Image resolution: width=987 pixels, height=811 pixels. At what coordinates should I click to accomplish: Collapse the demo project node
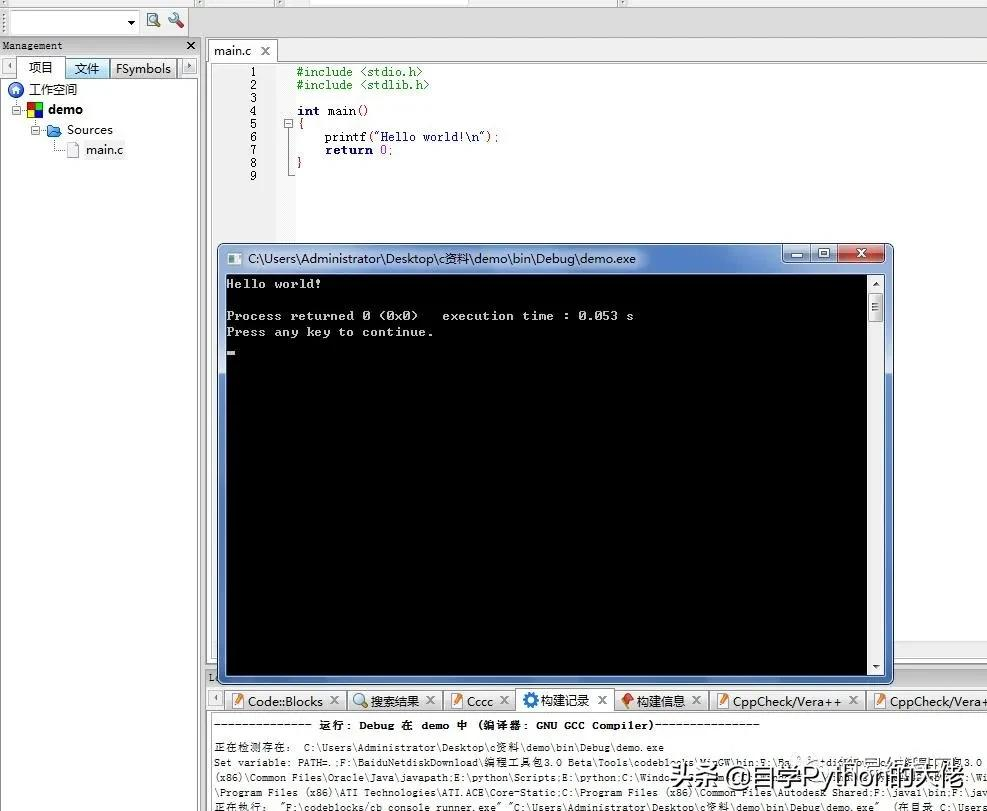coord(16,110)
